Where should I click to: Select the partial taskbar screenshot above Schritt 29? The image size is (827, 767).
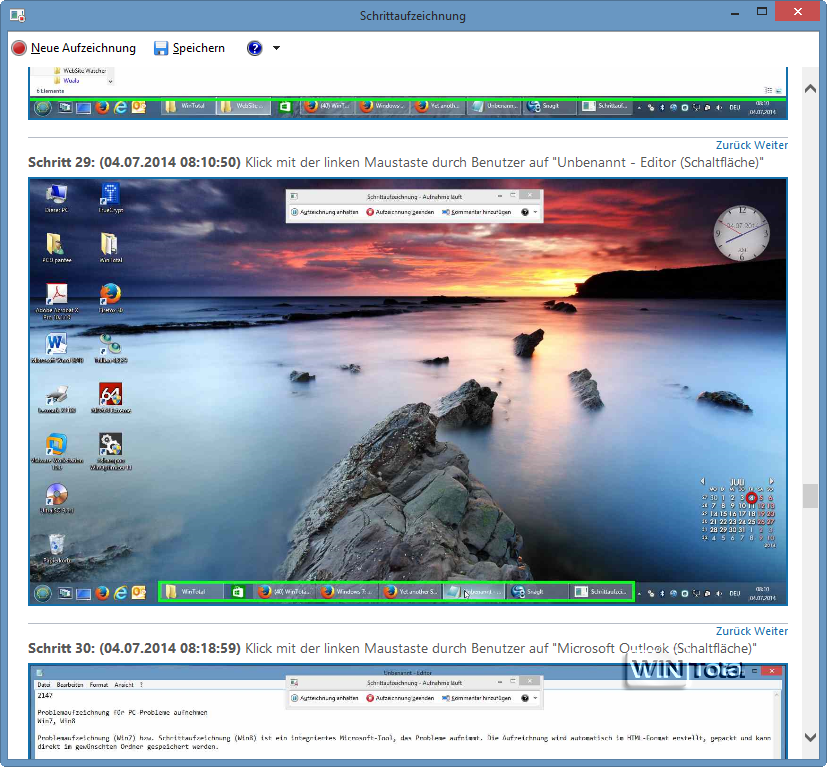pyautogui.click(x=408, y=93)
